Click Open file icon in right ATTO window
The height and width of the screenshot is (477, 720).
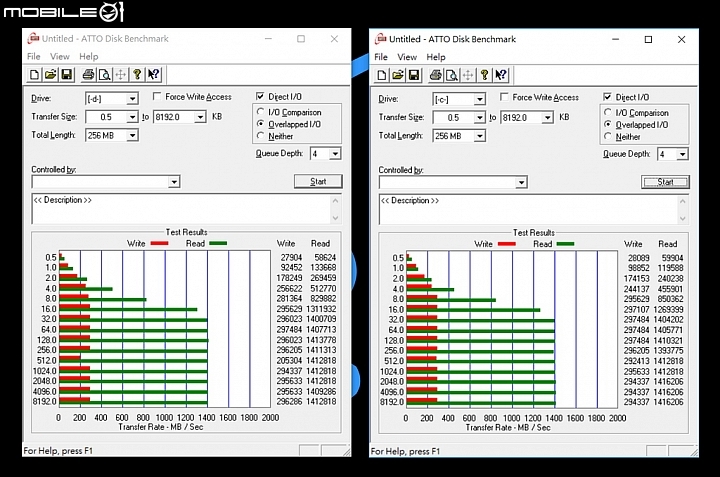pos(398,75)
